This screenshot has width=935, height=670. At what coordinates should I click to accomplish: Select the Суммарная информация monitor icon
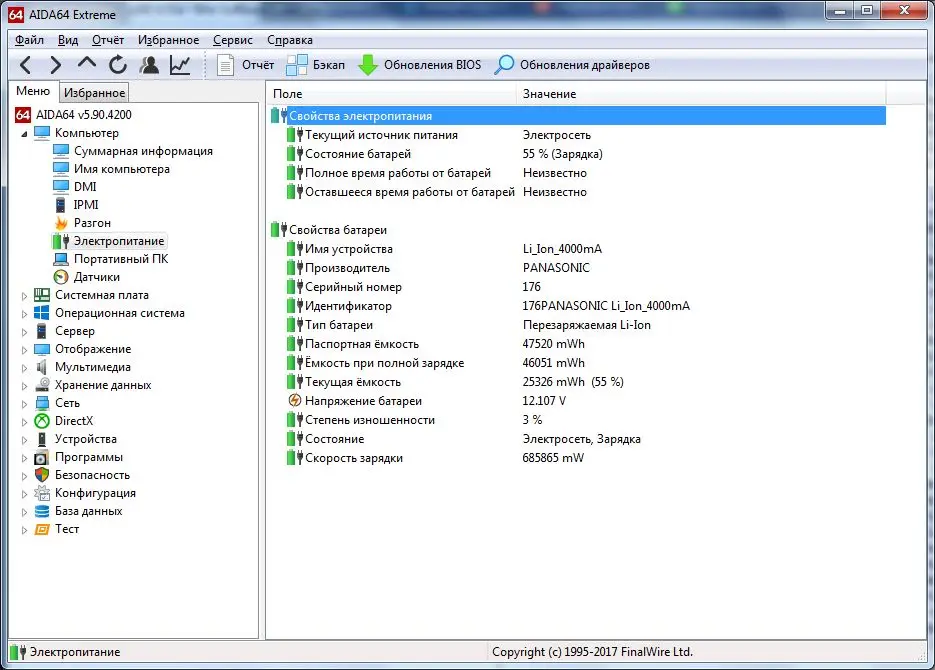[x=61, y=151]
